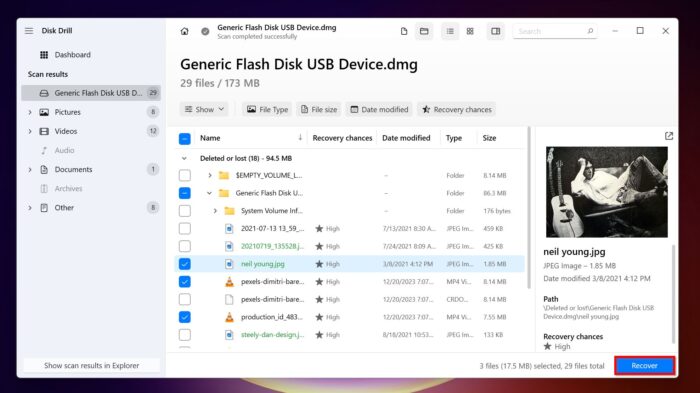Click the Archives icon in sidebar
This screenshot has width=700, height=393.
click(44, 188)
